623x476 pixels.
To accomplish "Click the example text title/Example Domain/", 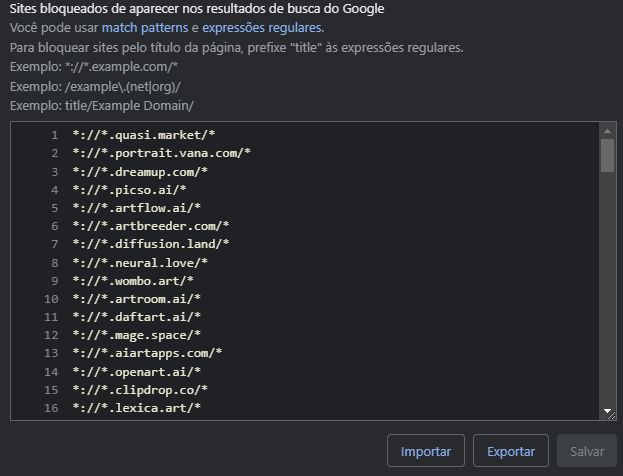I will click(x=129, y=106).
